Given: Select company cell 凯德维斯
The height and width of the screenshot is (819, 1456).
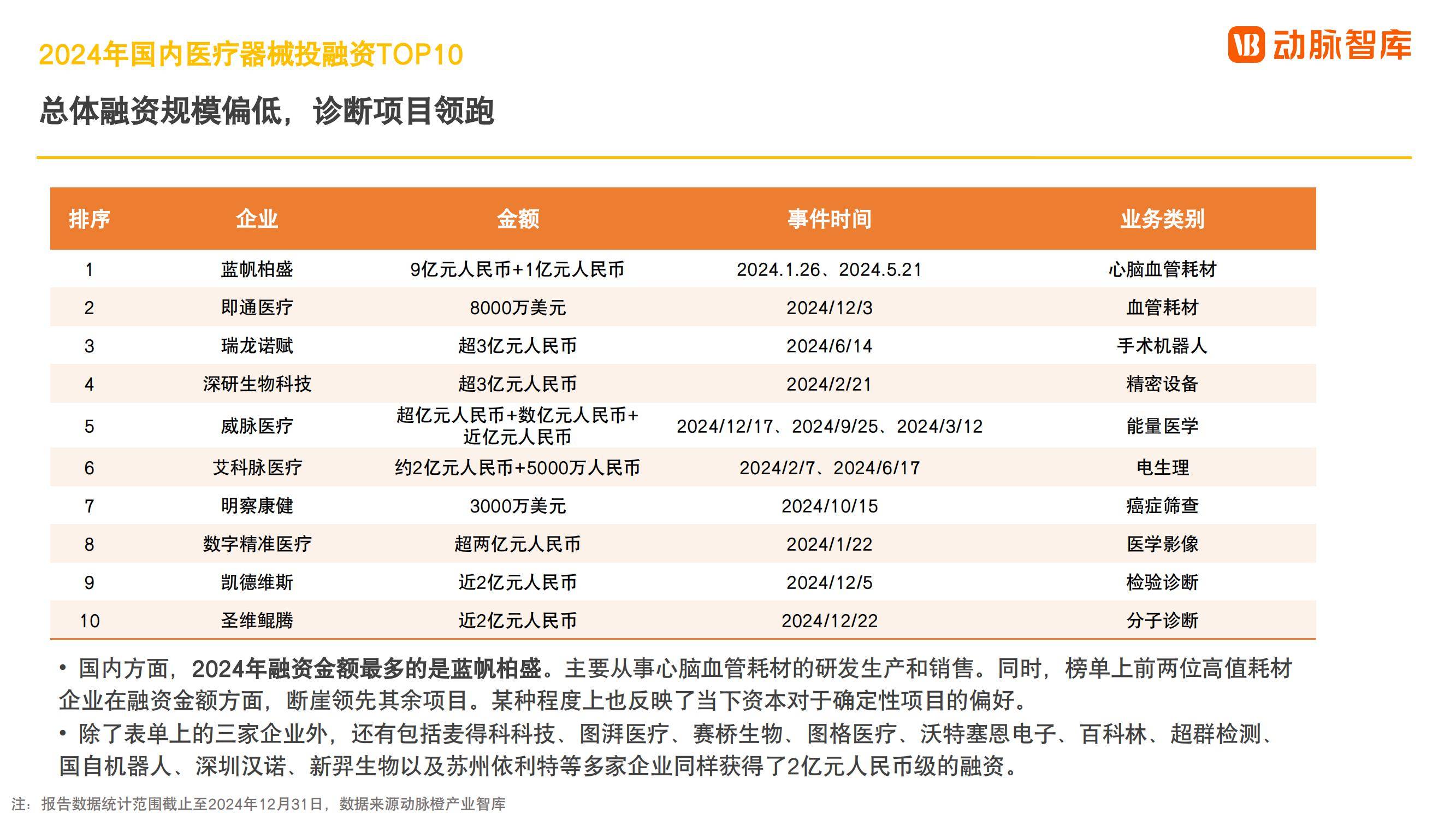Looking at the screenshot, I should tap(257, 582).
